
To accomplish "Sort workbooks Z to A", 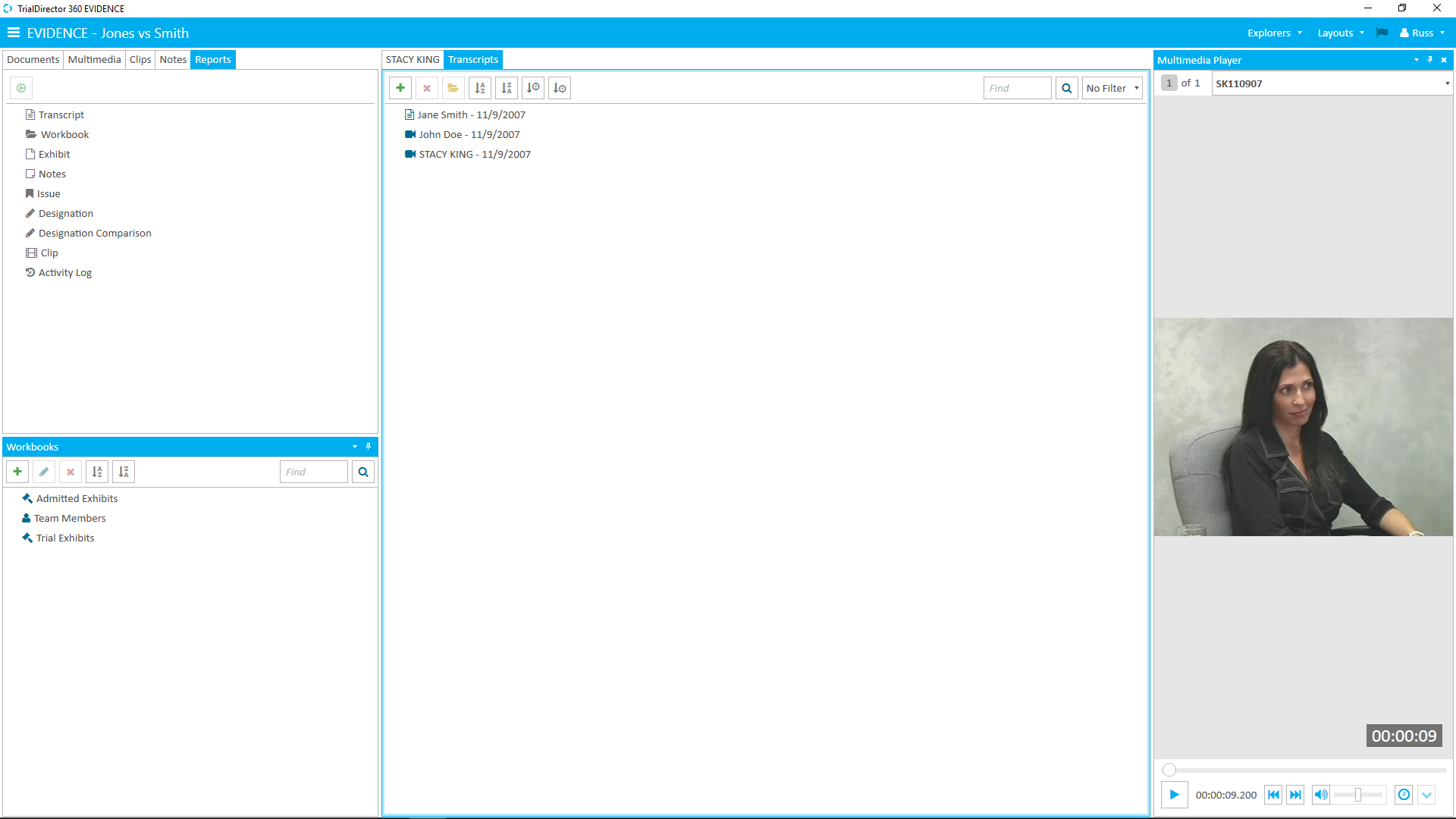I will (x=124, y=472).
